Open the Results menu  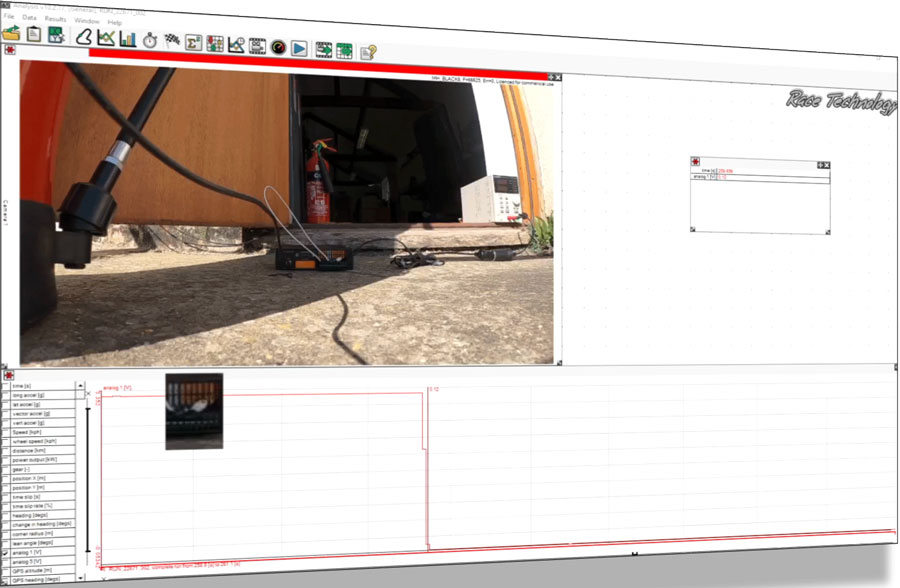tap(55, 19)
